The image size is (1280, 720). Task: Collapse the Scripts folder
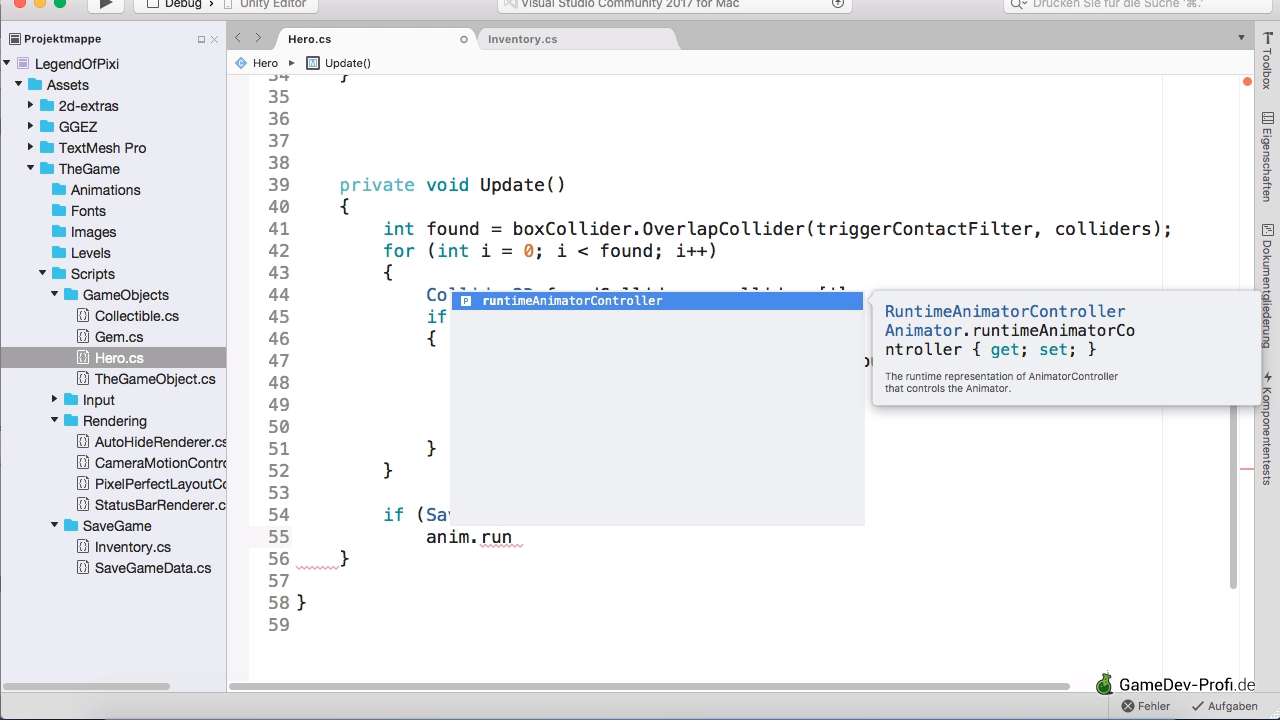pos(43,273)
